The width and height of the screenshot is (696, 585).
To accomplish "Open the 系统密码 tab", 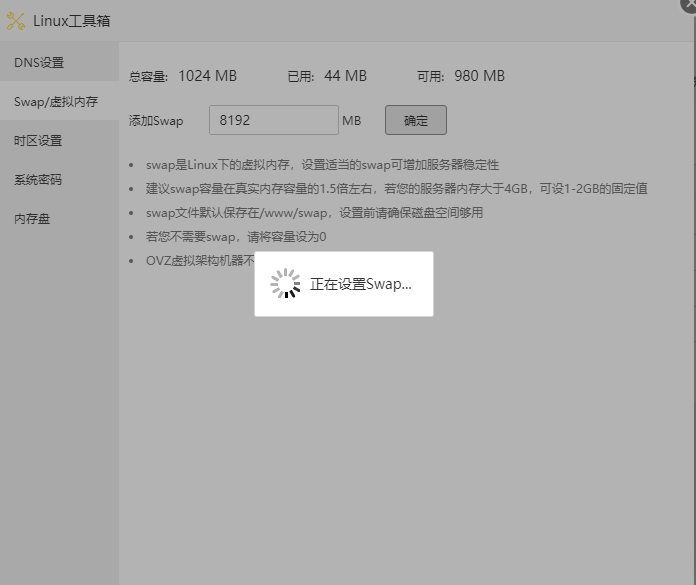I will (59, 179).
